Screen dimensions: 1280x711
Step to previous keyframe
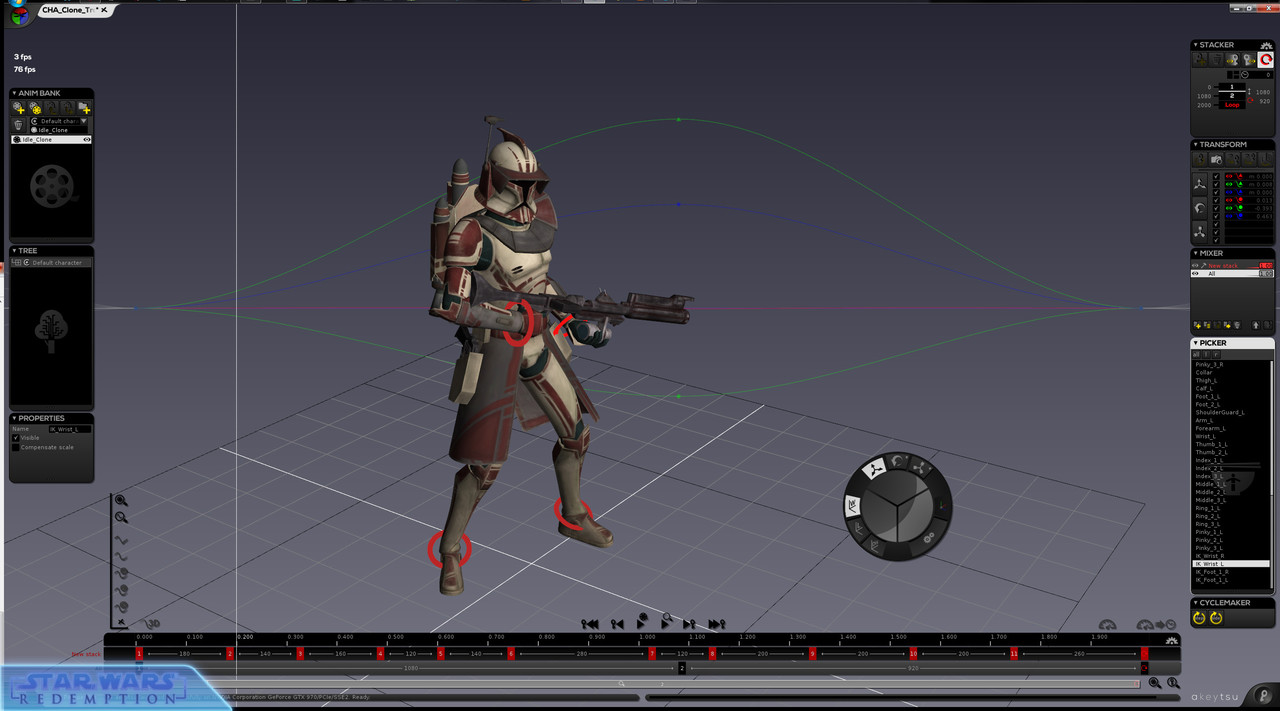[618, 625]
